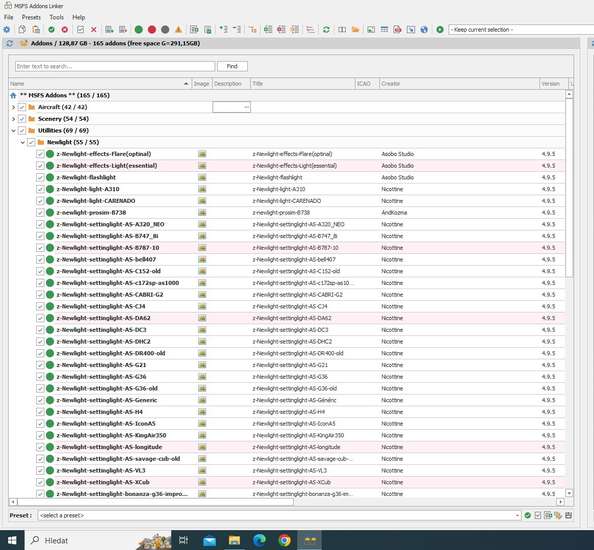Collapse the Utilities folder node
This screenshot has height=550, width=594.
pyautogui.click(x=13, y=131)
